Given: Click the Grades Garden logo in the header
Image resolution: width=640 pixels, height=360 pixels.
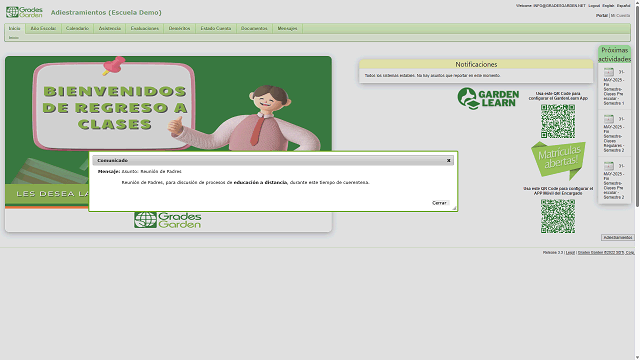Looking at the screenshot, I should 24,12.
